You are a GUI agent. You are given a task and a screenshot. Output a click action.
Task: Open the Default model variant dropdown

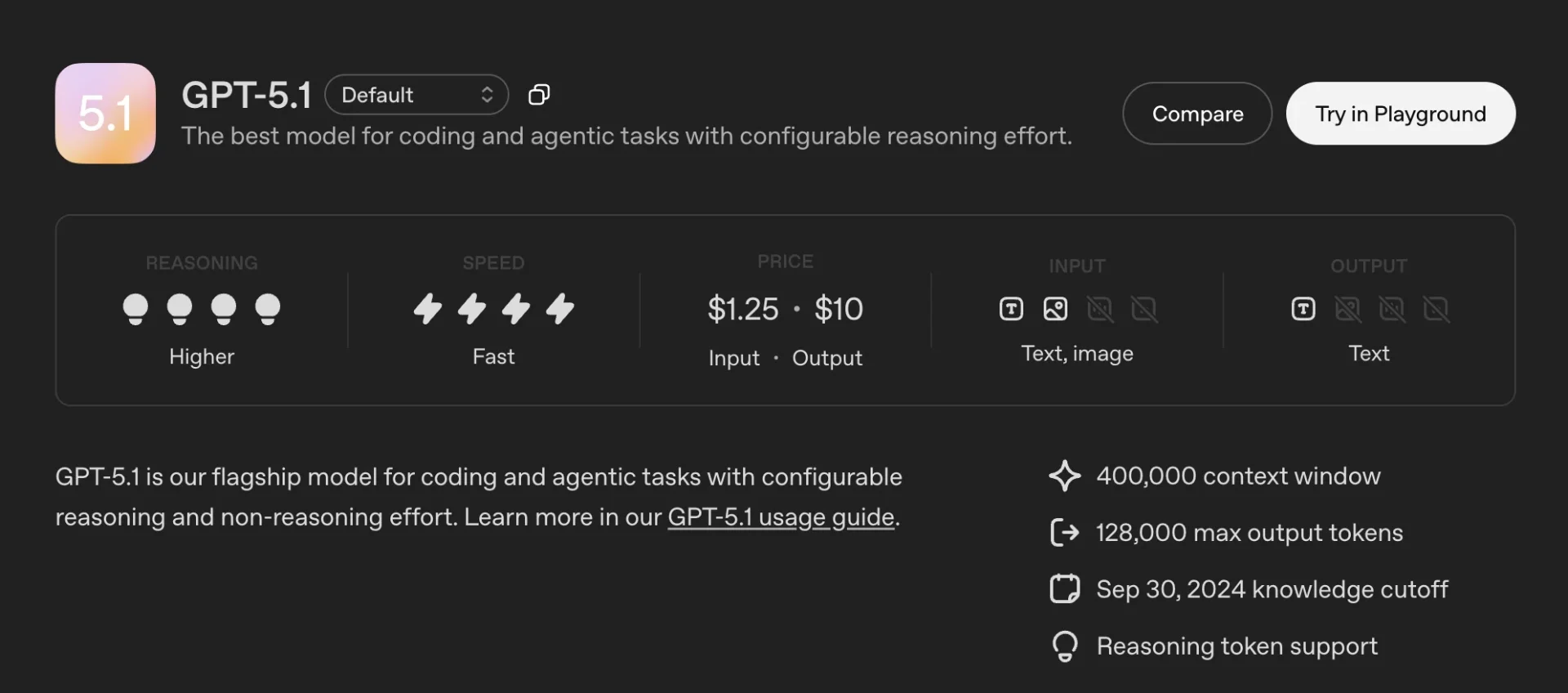[416, 94]
